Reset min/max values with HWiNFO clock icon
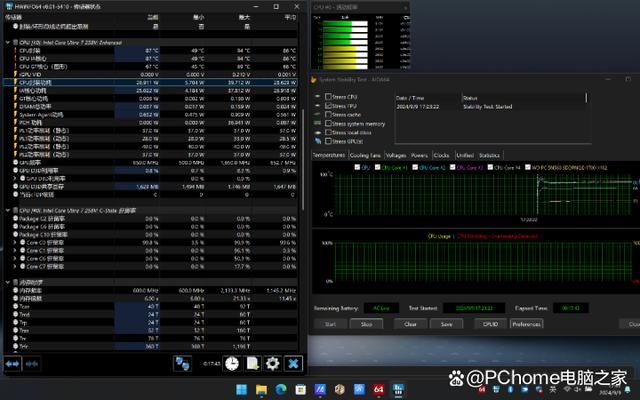The width and height of the screenshot is (640, 400). 232,363
